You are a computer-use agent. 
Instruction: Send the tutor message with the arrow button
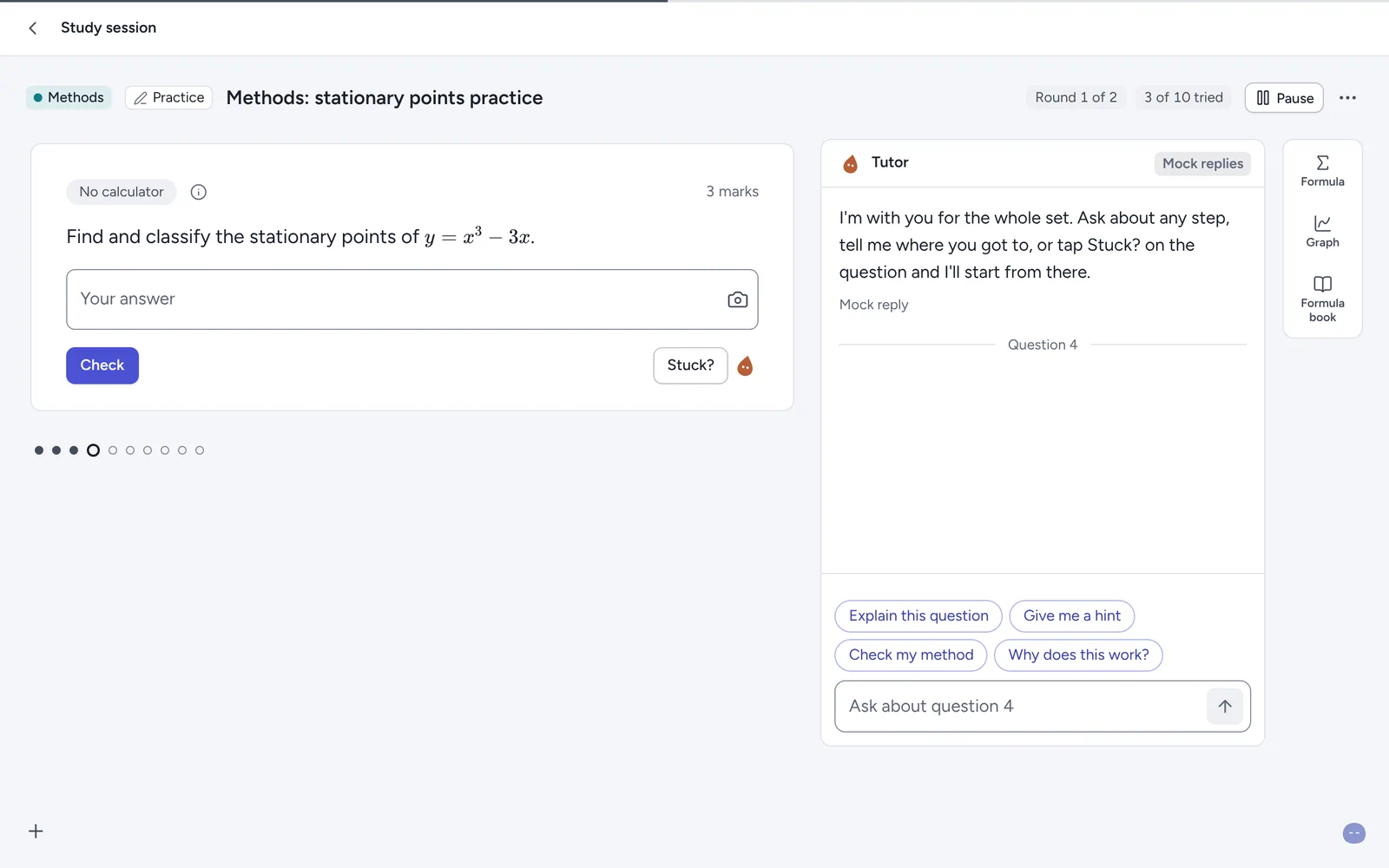pyautogui.click(x=1225, y=707)
